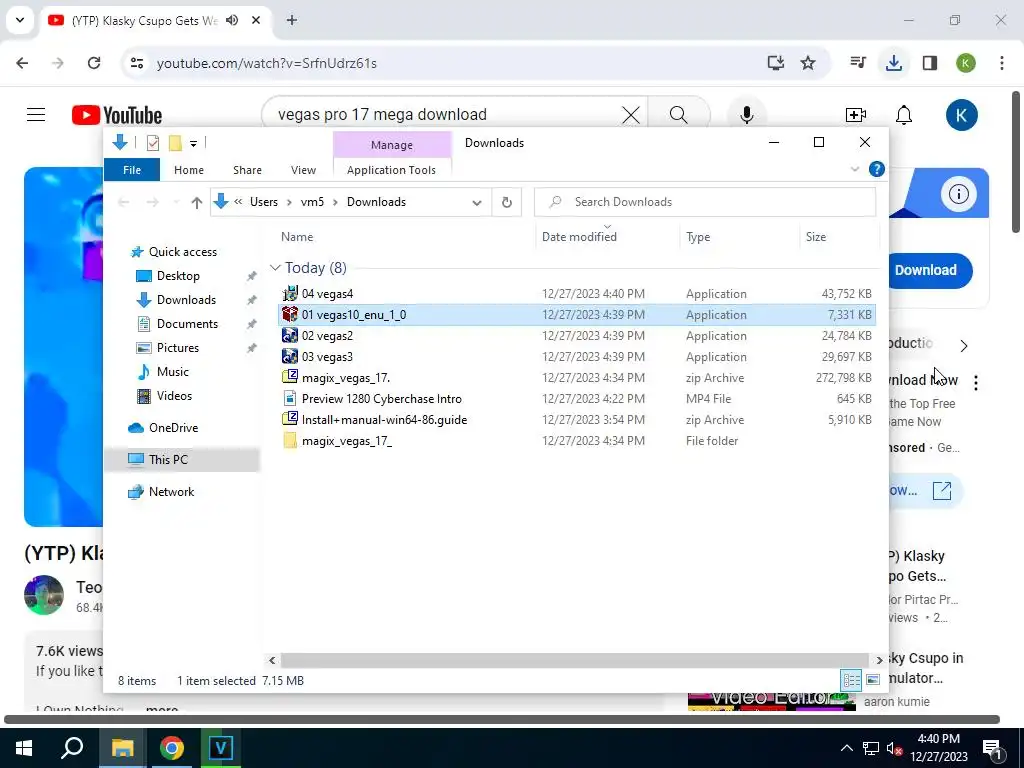The image size is (1024, 768).
Task: Switch to details view in Explorer
Action: coord(851,680)
